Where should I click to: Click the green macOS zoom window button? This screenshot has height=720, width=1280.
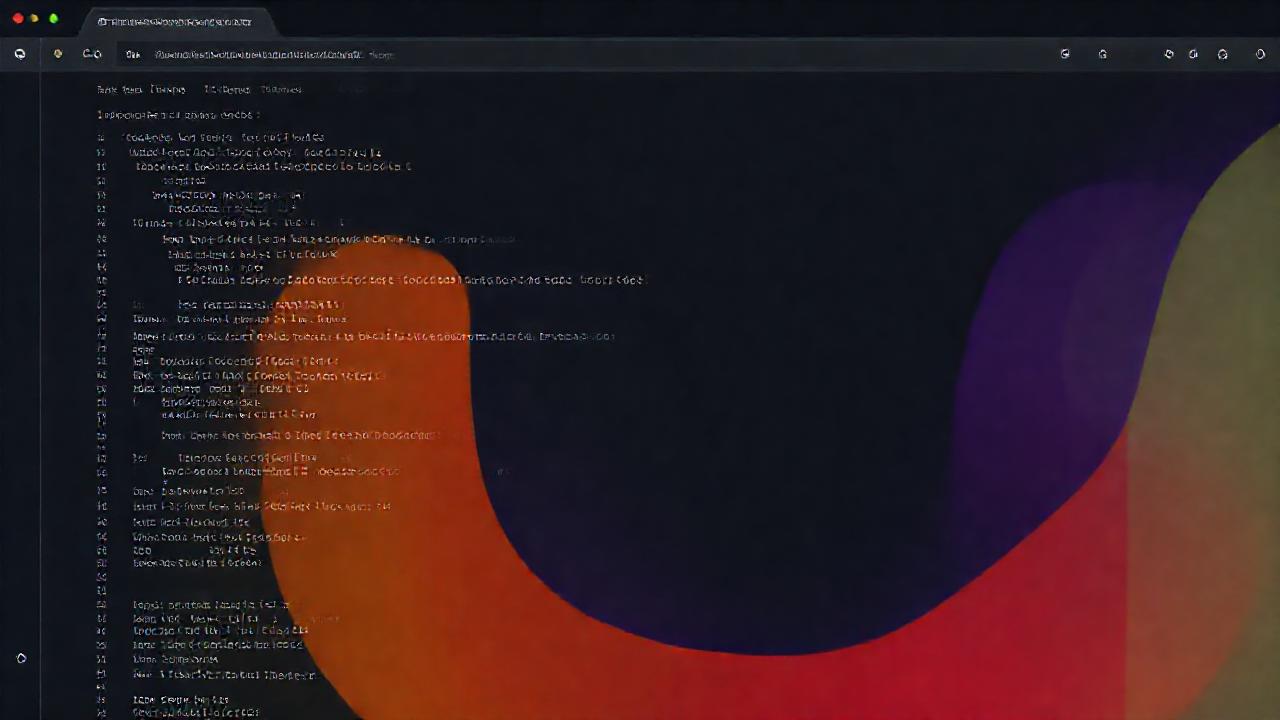click(x=53, y=19)
